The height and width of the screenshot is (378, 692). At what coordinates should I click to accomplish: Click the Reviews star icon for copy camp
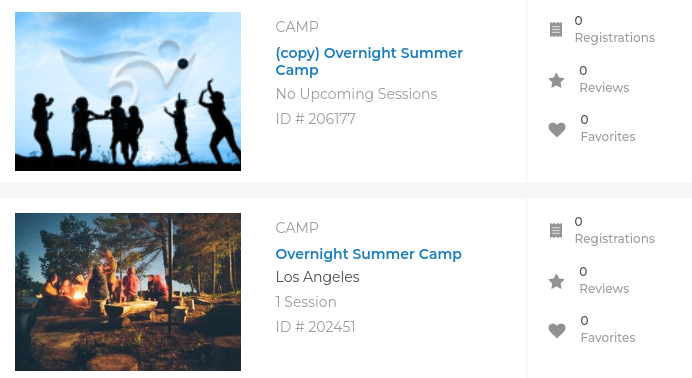click(x=556, y=80)
